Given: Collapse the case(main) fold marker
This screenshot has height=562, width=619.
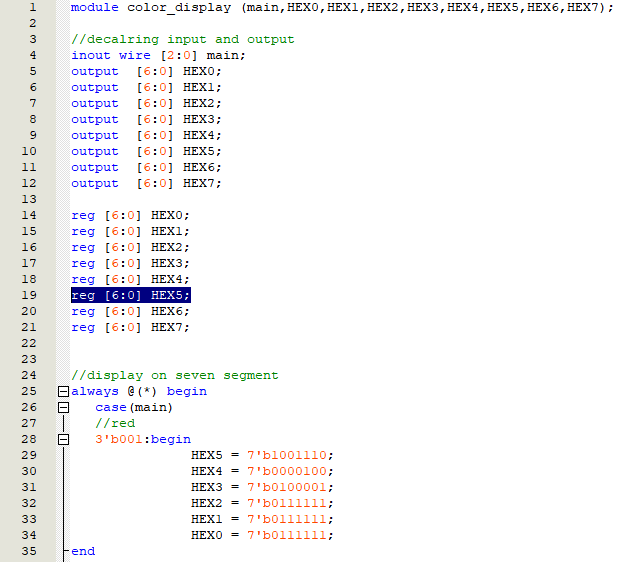Looking at the screenshot, I should pos(64,407).
